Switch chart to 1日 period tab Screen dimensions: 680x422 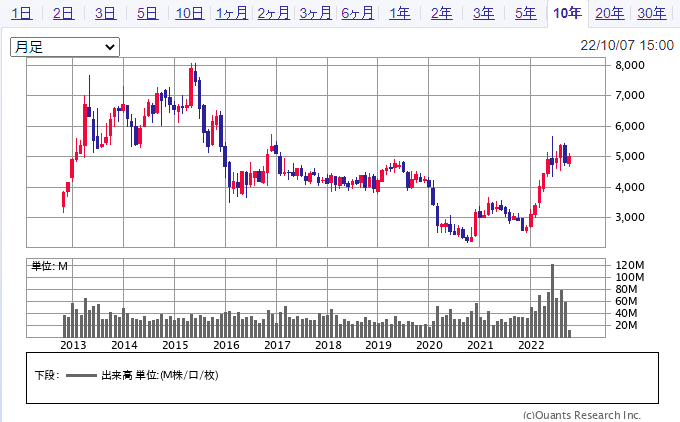tap(22, 13)
